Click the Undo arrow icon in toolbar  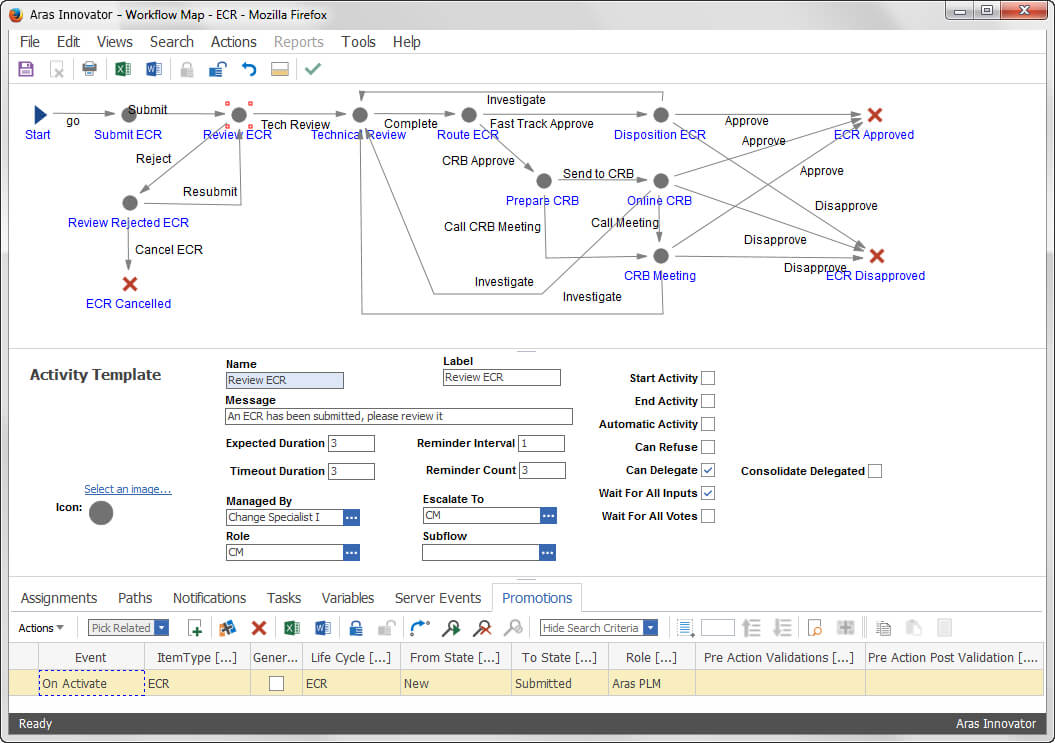[249, 69]
